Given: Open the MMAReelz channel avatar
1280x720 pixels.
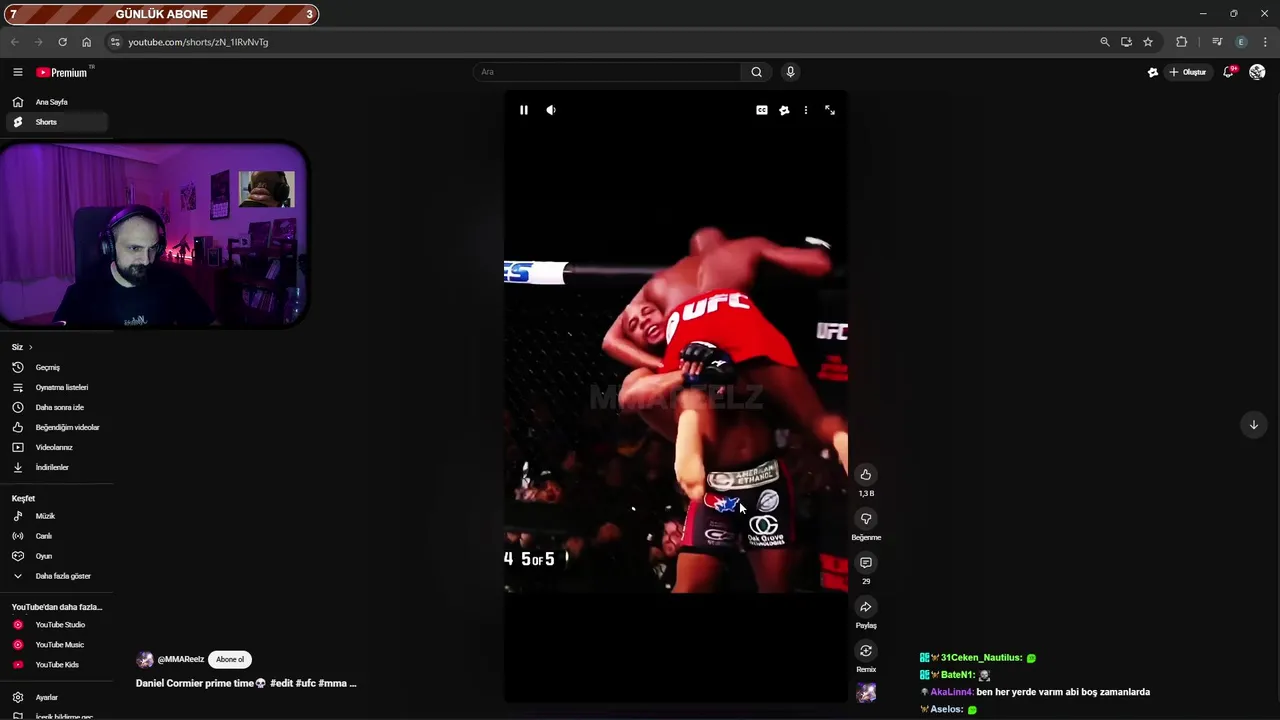Looking at the screenshot, I should (x=145, y=660).
